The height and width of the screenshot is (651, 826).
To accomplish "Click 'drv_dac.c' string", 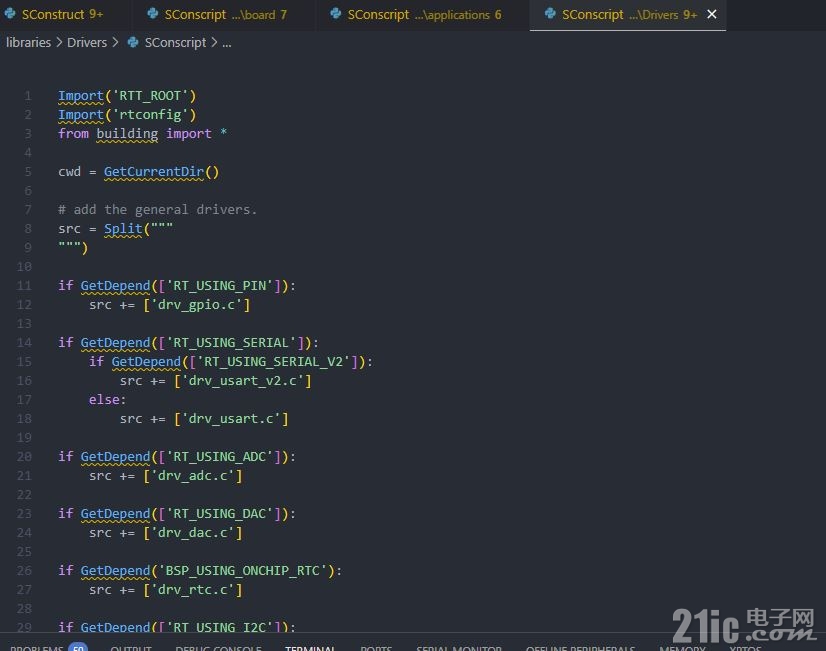I will [x=193, y=533].
